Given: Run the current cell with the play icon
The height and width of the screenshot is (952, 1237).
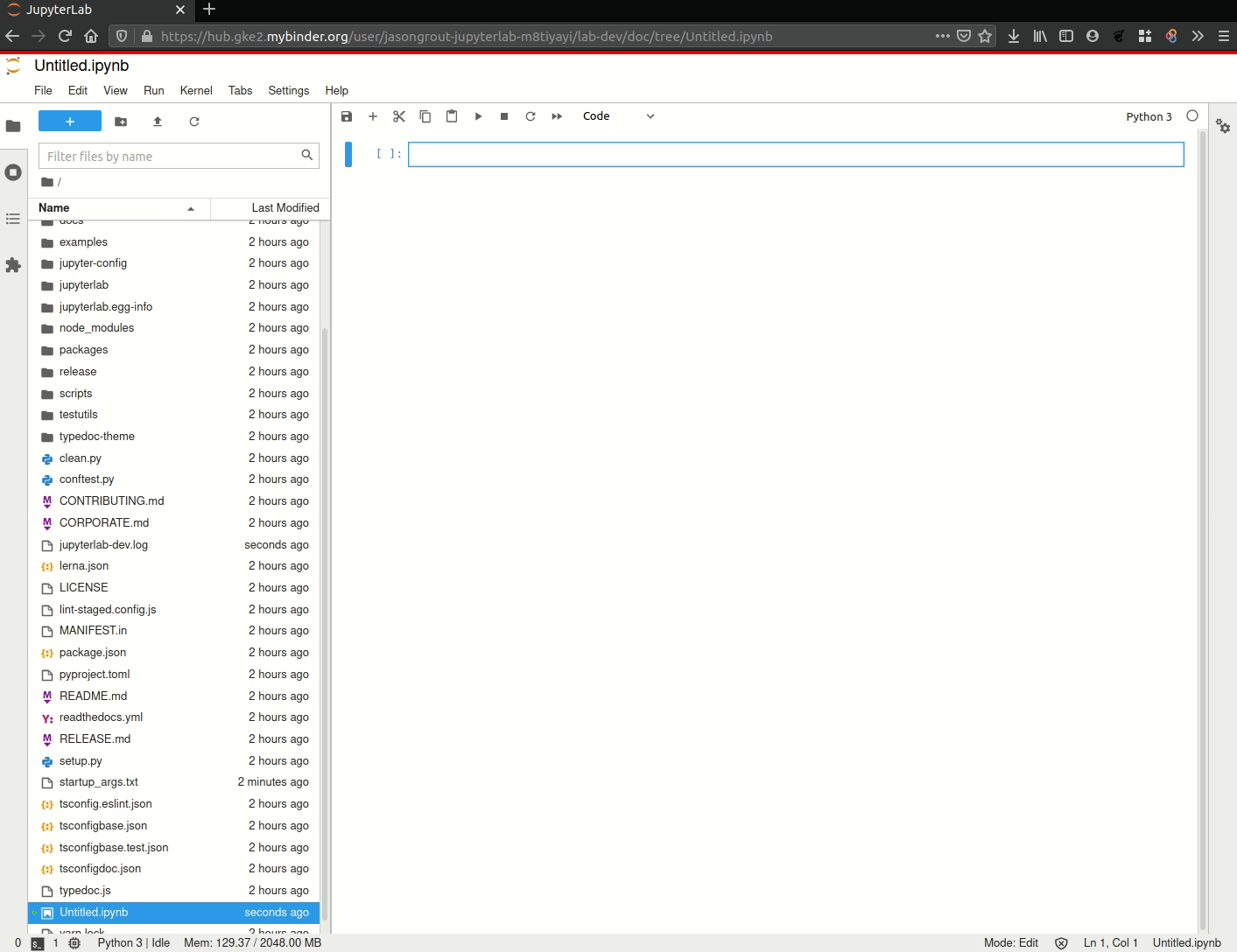Looking at the screenshot, I should coord(478,115).
